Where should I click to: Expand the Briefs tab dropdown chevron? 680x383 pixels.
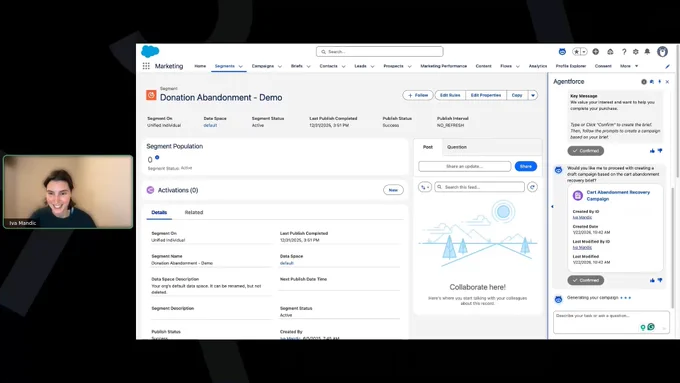coord(308,66)
